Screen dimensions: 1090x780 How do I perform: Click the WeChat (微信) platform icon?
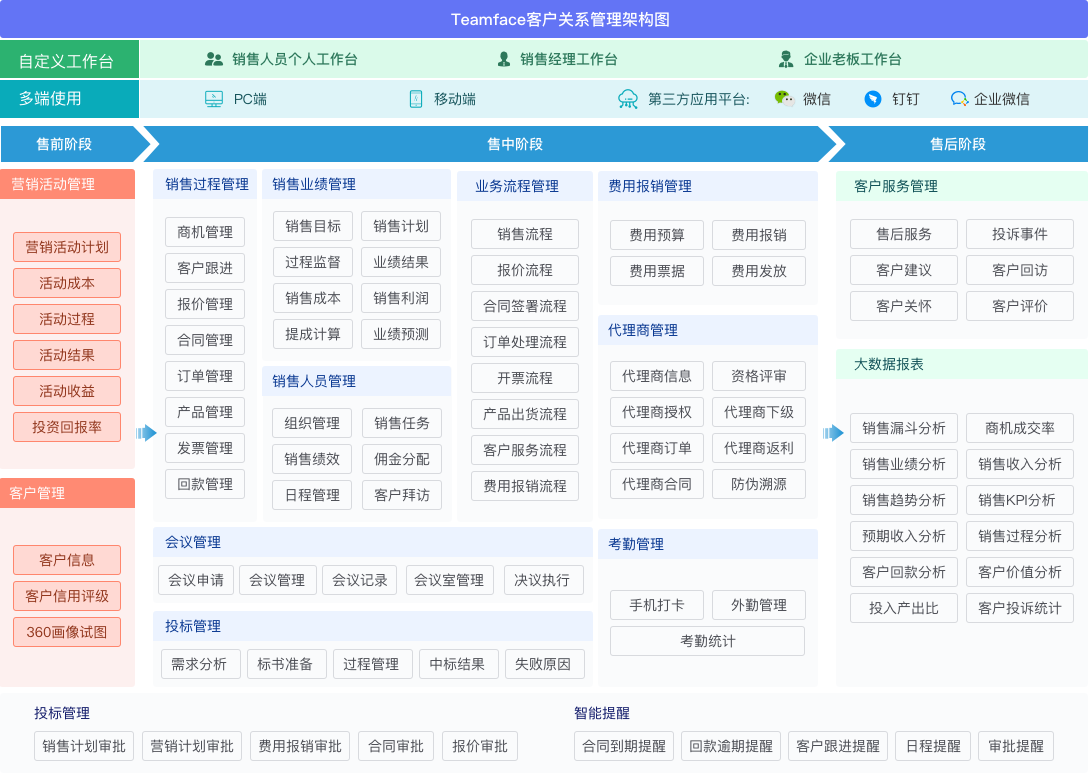[783, 99]
